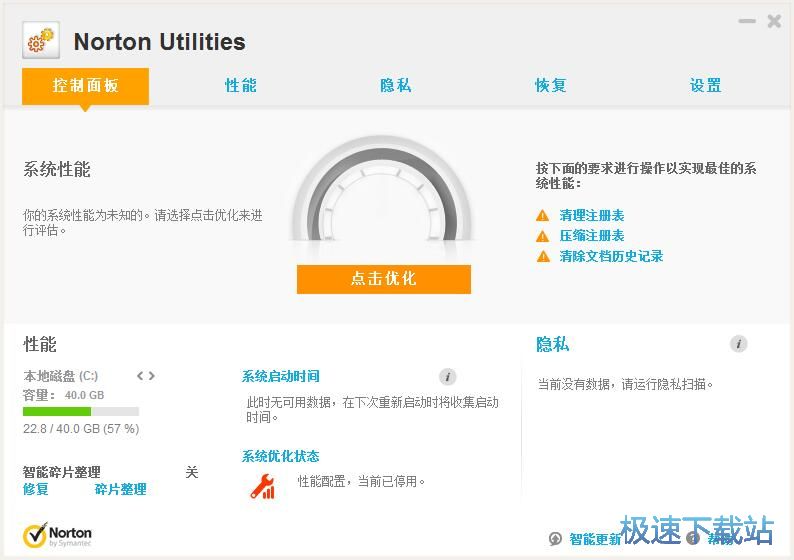Click the disk usage progress bar
The height and width of the screenshot is (560, 794).
(x=81, y=411)
